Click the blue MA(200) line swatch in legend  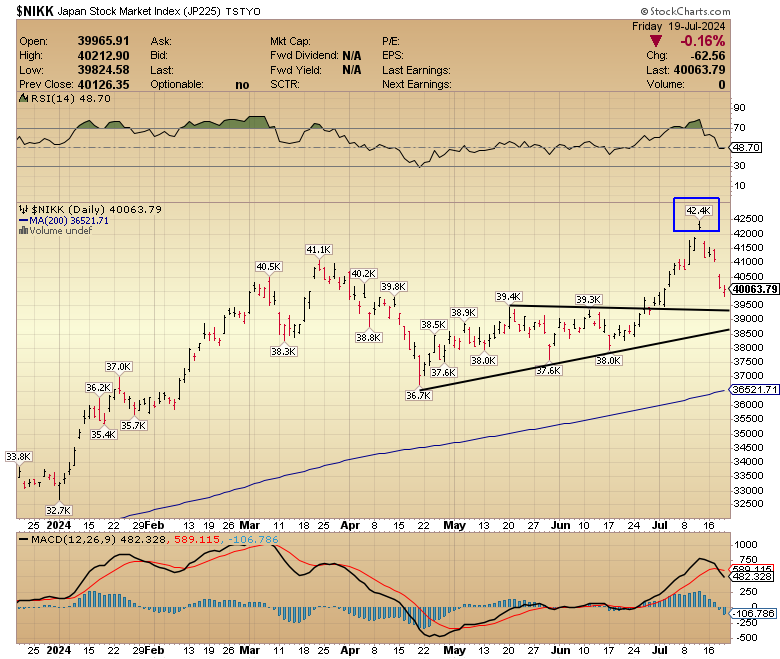pos(23,220)
